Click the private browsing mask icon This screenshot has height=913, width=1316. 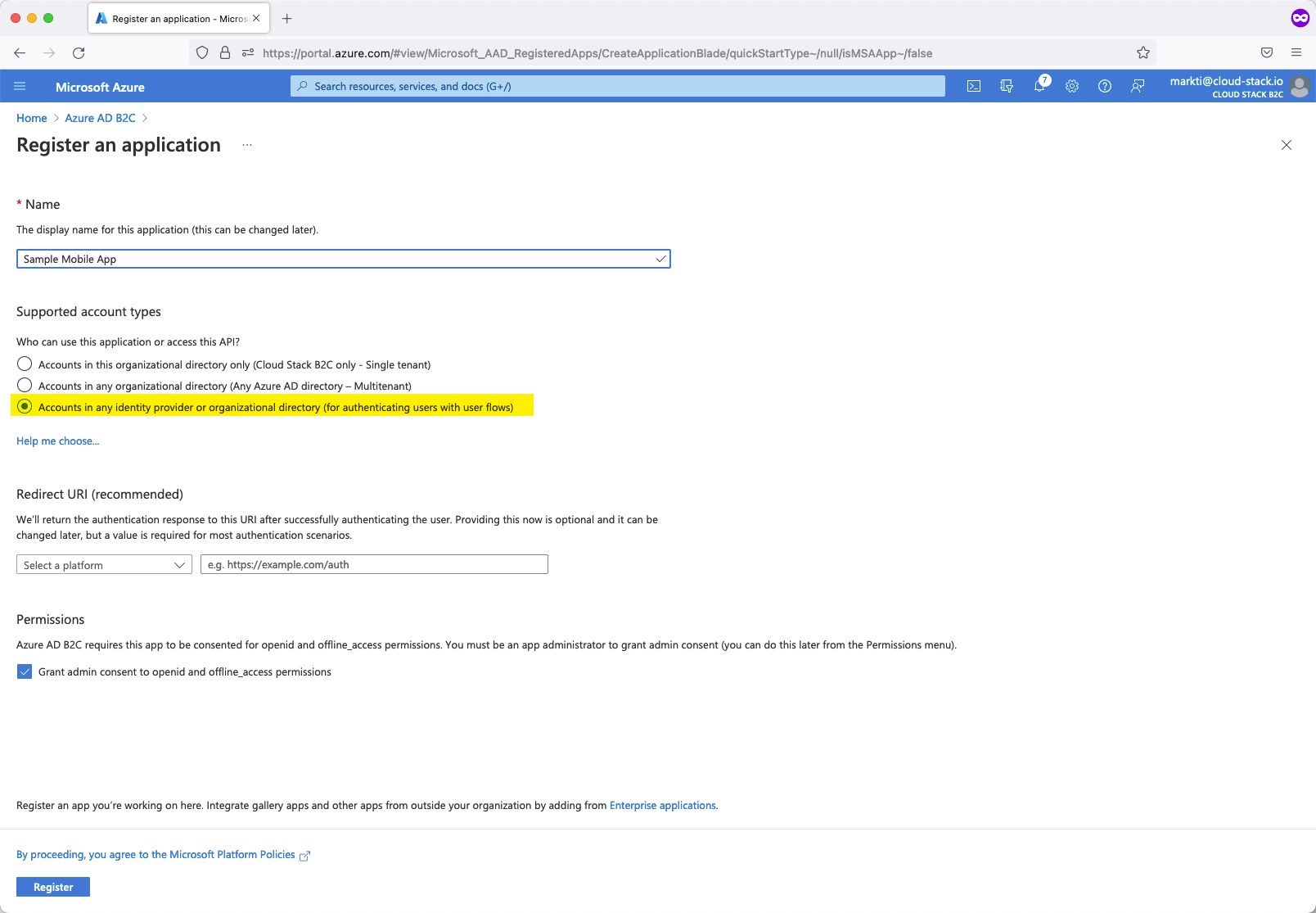tap(1300, 18)
